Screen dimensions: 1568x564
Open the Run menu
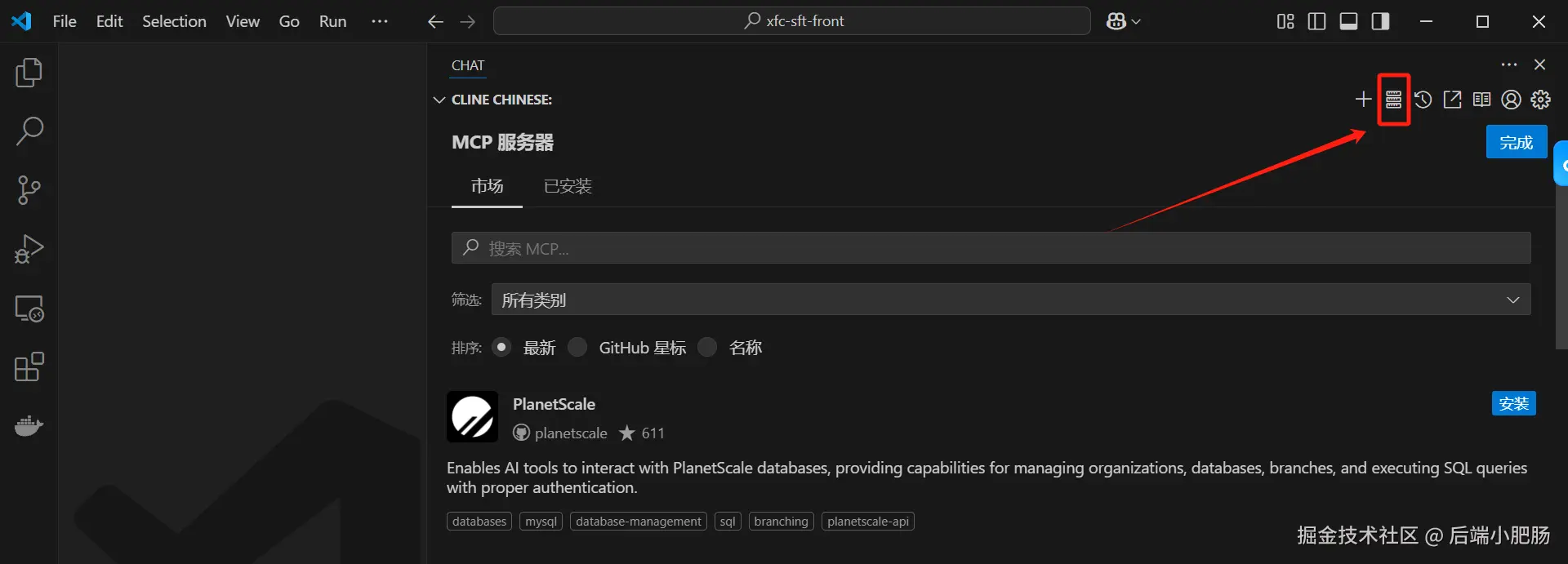click(x=332, y=21)
